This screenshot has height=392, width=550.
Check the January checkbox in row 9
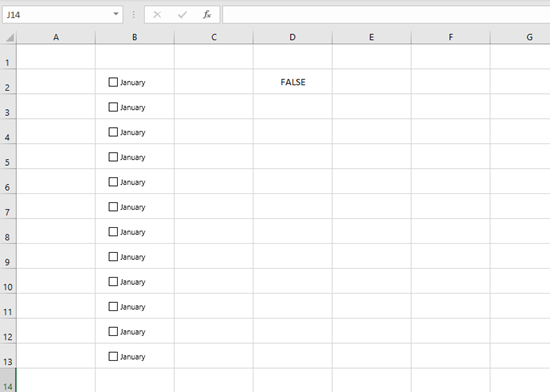(x=113, y=257)
